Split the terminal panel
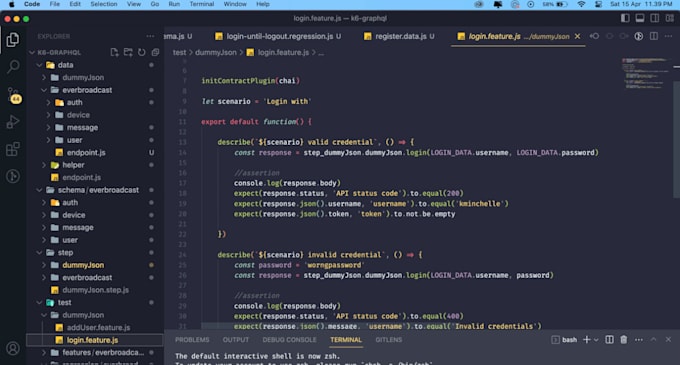The height and width of the screenshot is (365, 680). point(609,340)
